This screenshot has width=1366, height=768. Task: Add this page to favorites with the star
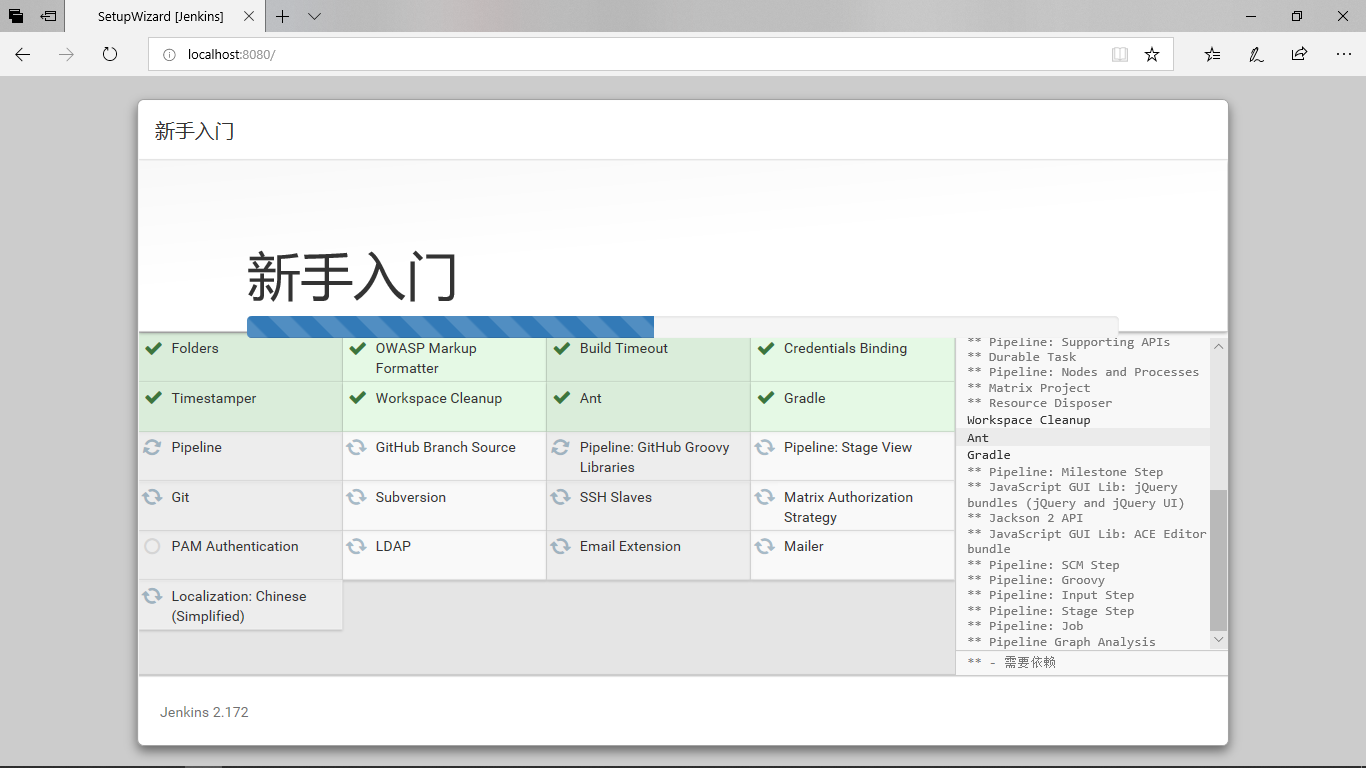point(1152,54)
